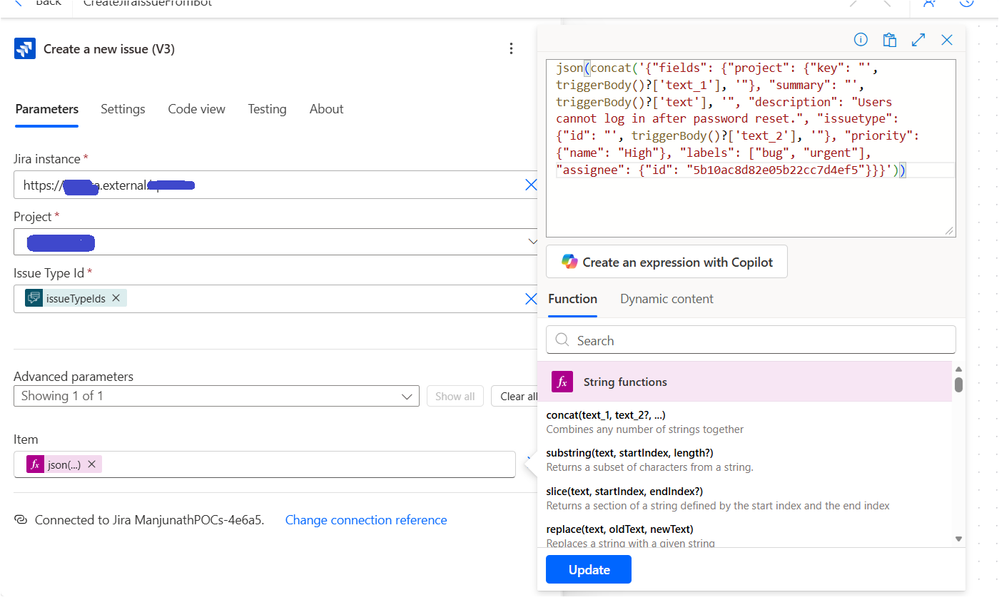Switch to the Parameters tab
999x597 pixels.
47,109
